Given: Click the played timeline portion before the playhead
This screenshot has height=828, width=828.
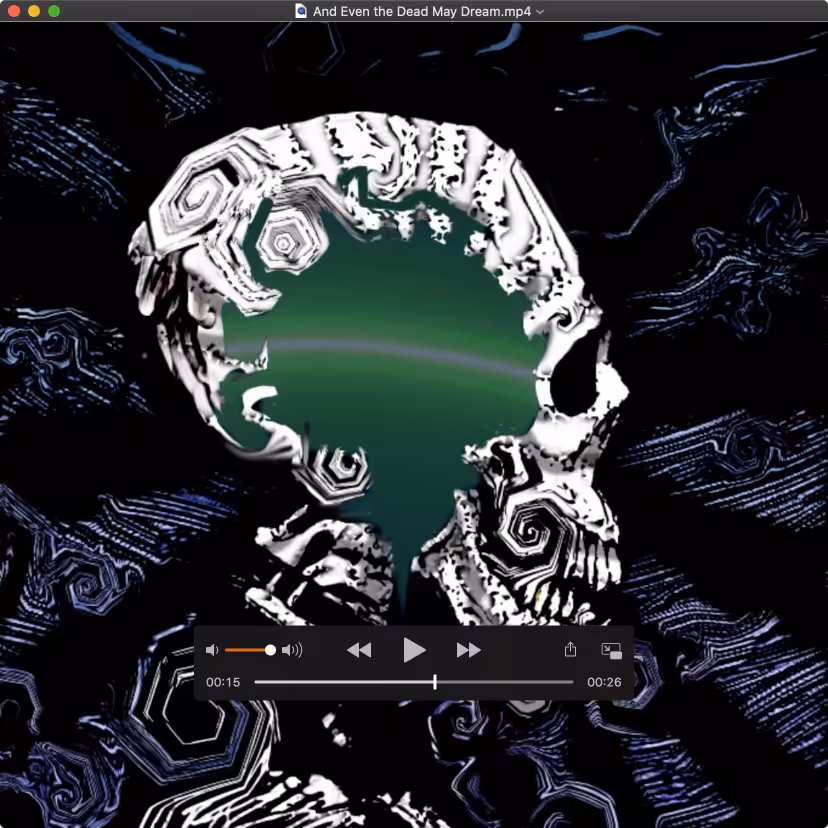Looking at the screenshot, I should click(x=343, y=682).
